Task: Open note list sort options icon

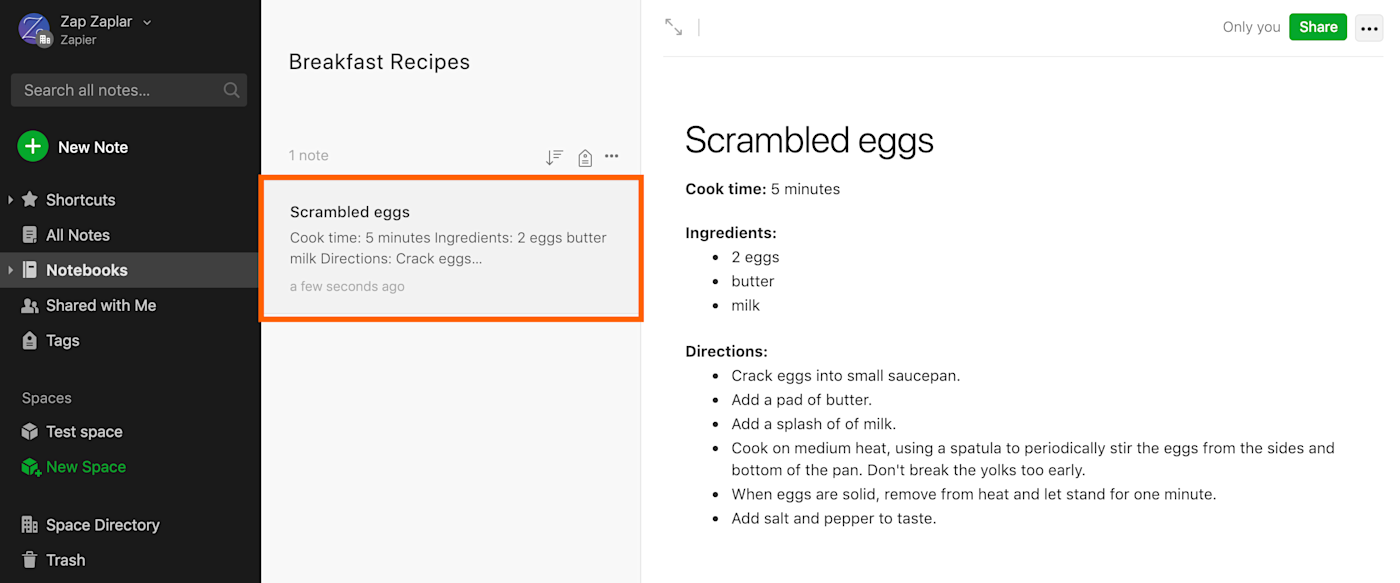Action: pos(554,157)
